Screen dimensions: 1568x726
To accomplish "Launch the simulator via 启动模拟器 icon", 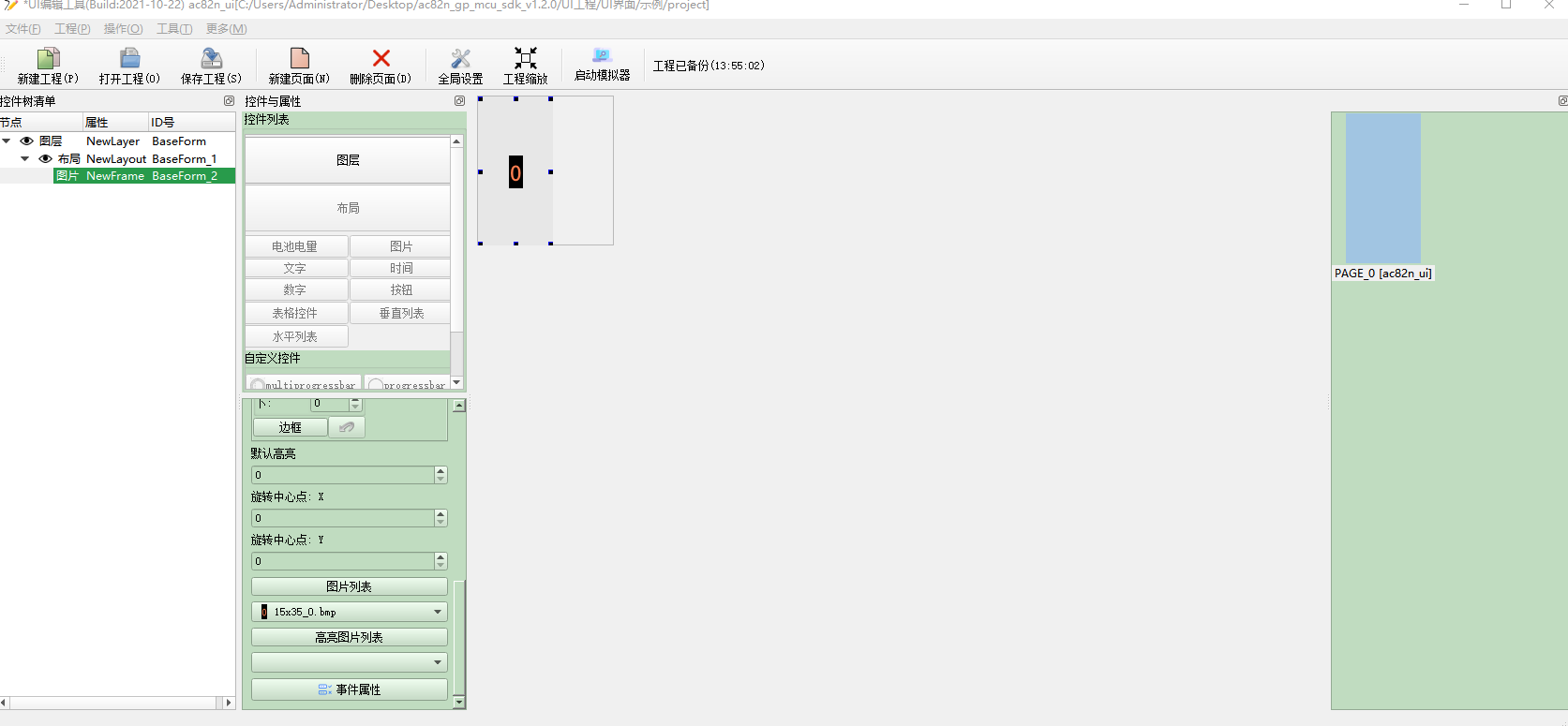I will (x=602, y=56).
